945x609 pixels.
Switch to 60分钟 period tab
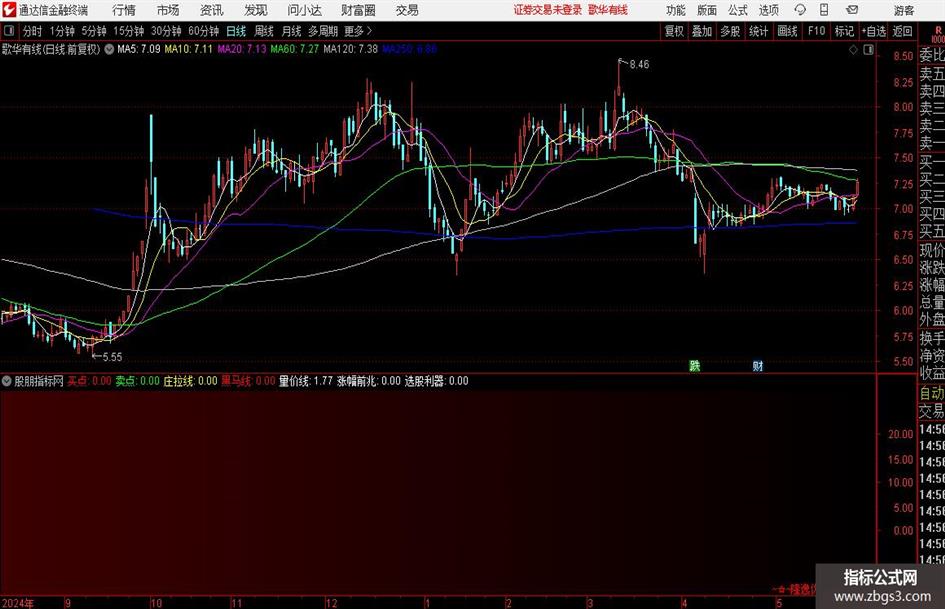click(x=204, y=31)
